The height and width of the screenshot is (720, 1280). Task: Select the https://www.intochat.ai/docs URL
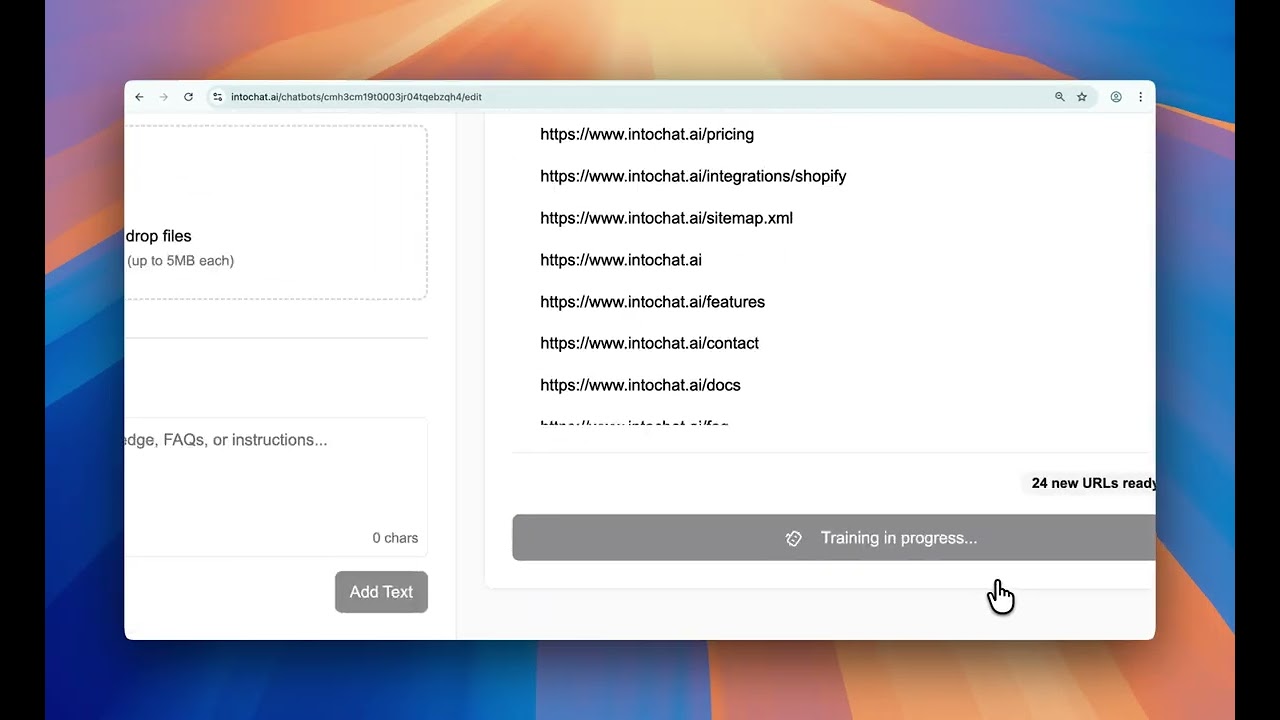point(640,385)
